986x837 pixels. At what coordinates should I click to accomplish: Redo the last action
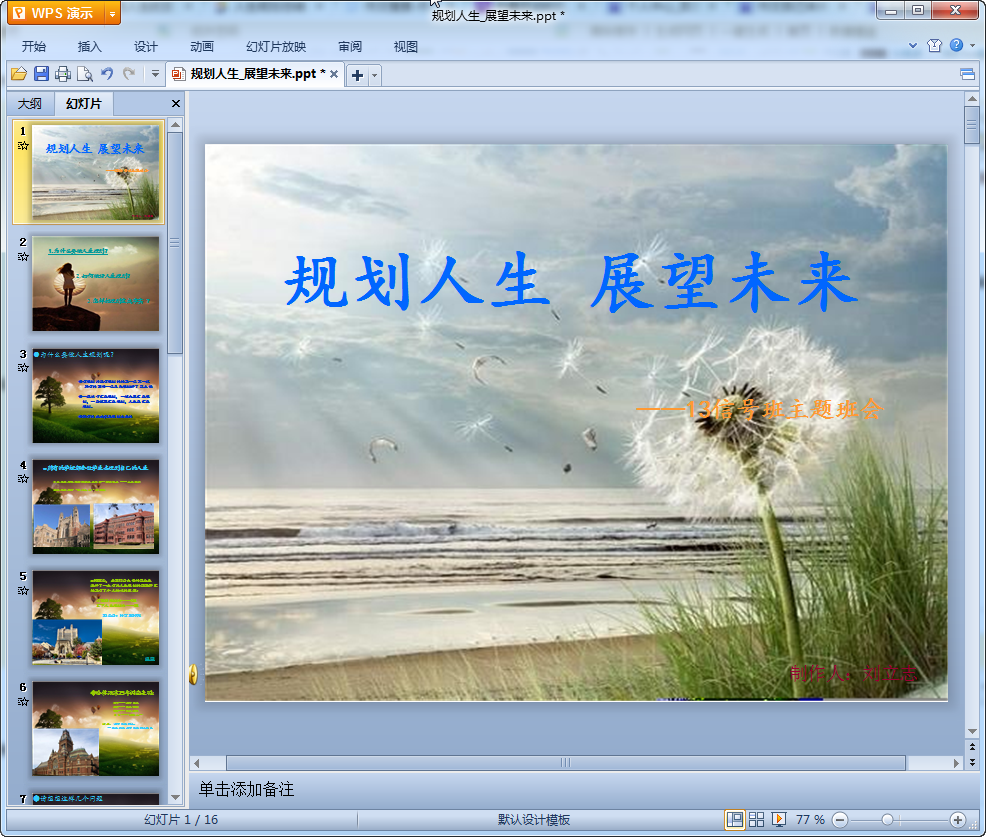[x=129, y=74]
